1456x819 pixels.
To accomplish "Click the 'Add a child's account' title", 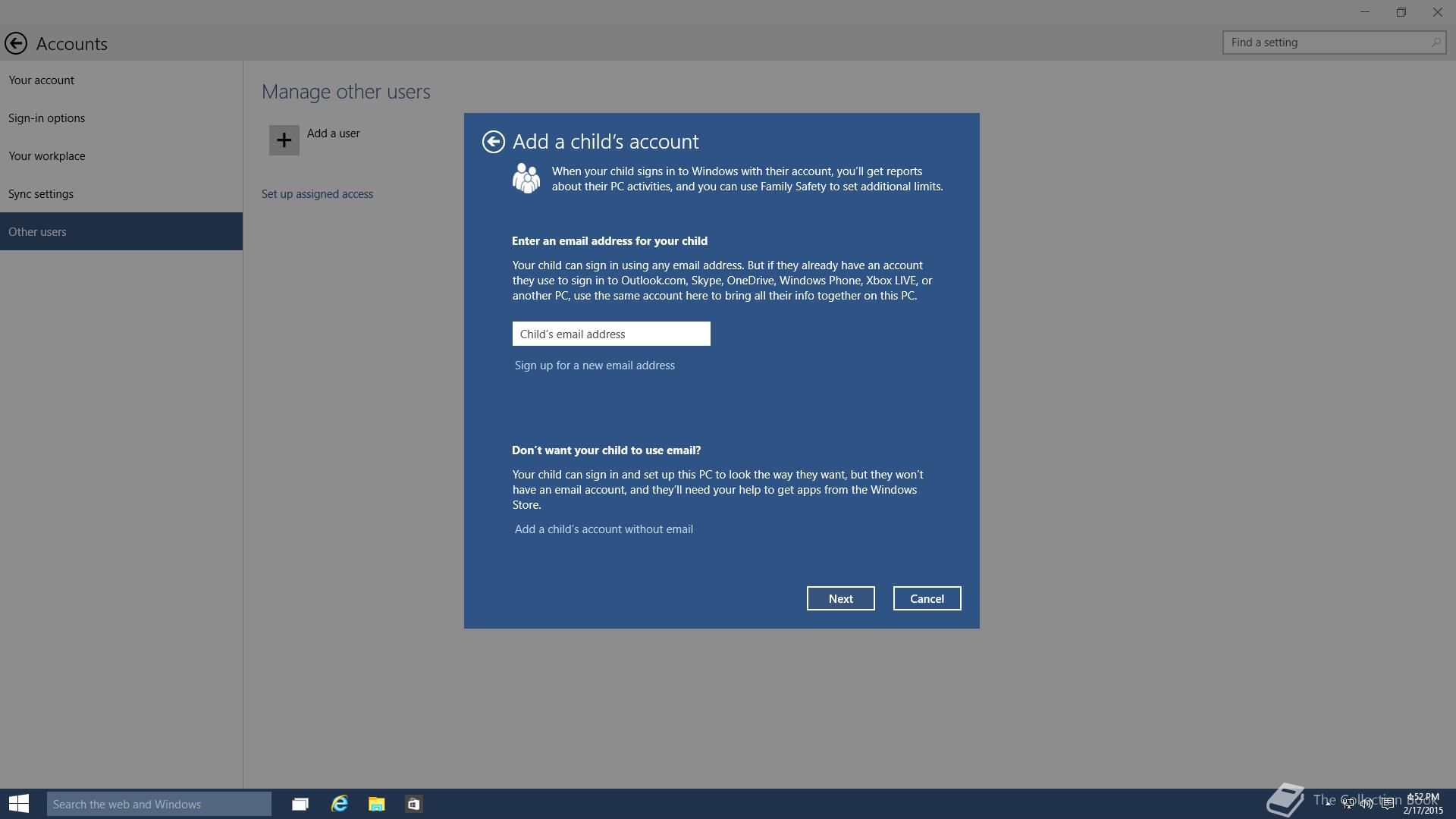I will [606, 142].
